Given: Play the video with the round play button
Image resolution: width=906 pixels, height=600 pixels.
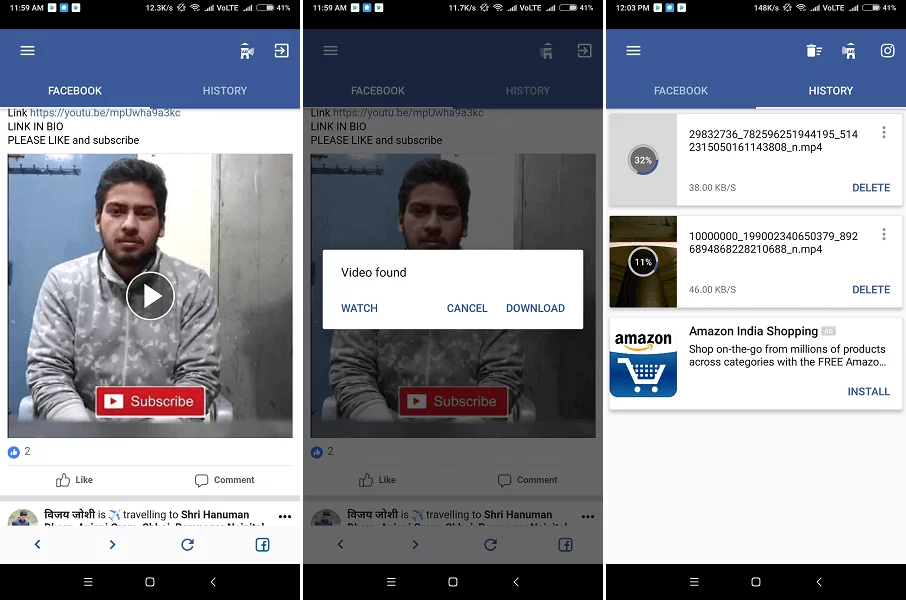Looking at the screenshot, I should pos(150,296).
